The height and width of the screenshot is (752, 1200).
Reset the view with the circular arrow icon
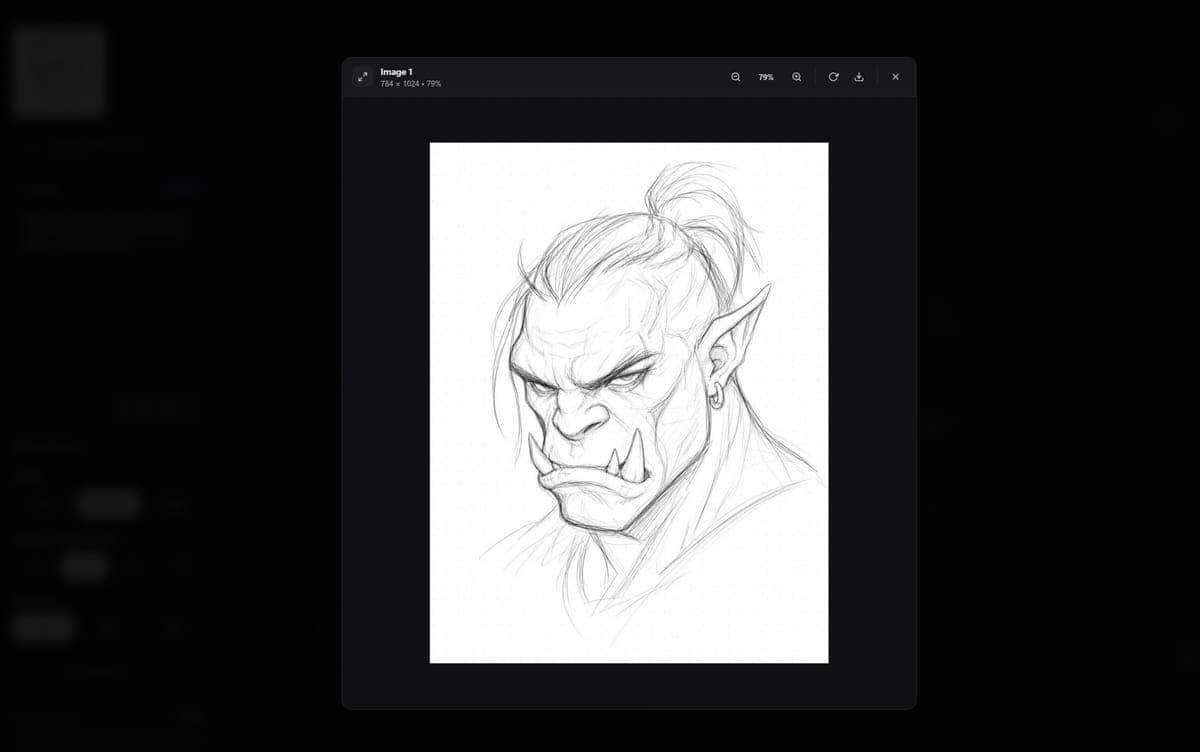(x=833, y=77)
